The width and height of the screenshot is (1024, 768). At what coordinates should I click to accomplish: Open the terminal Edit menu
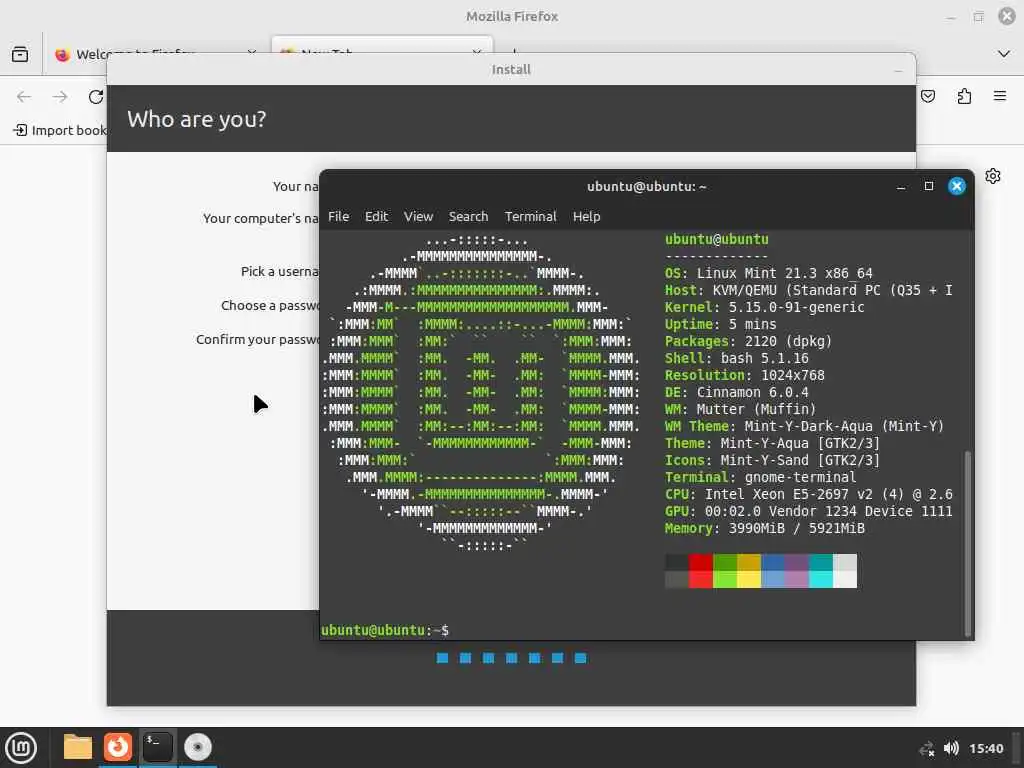pos(376,217)
